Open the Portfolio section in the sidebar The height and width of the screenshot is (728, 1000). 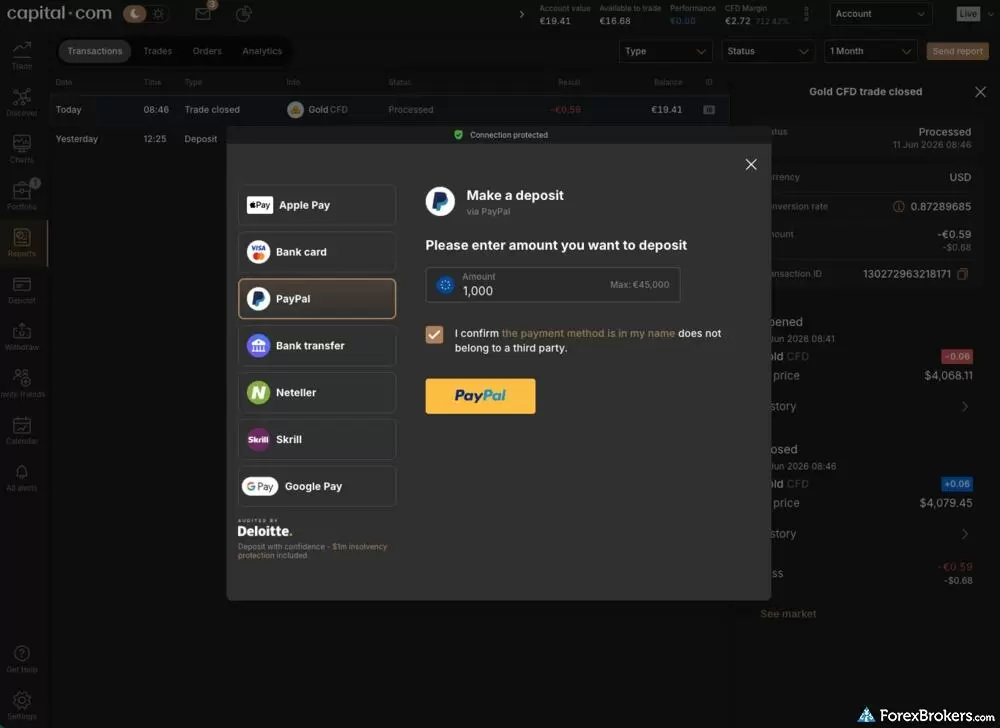coord(22,196)
